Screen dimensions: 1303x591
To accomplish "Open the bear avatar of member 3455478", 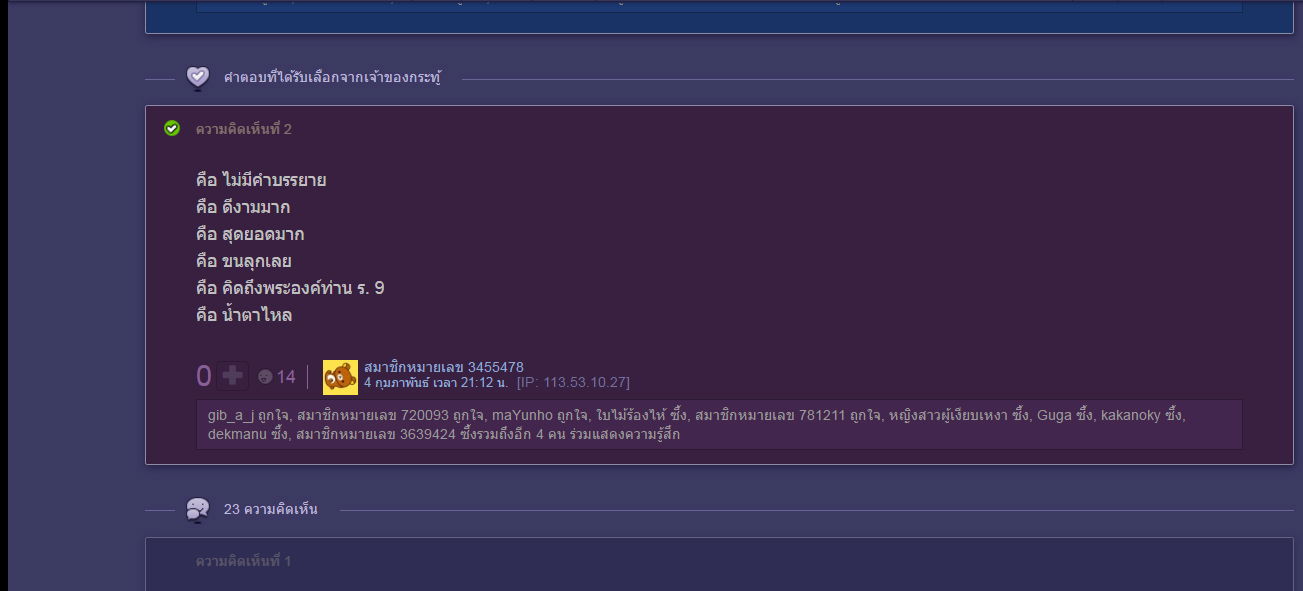I will [340, 377].
